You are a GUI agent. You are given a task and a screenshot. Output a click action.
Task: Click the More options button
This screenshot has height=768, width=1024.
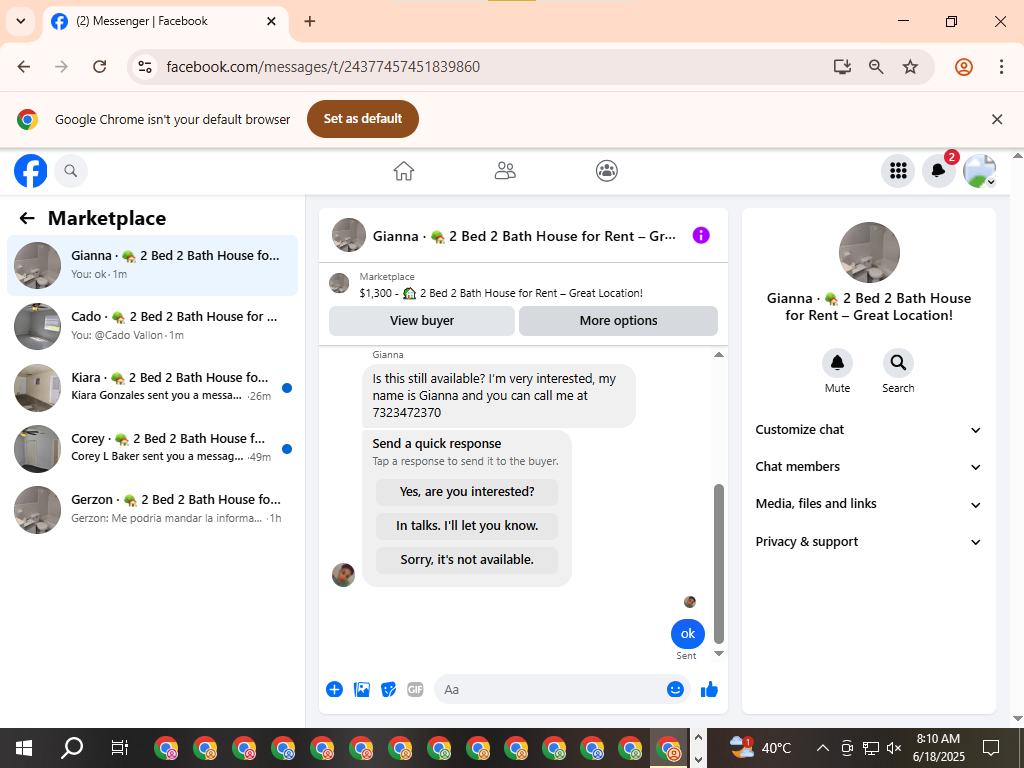point(618,321)
